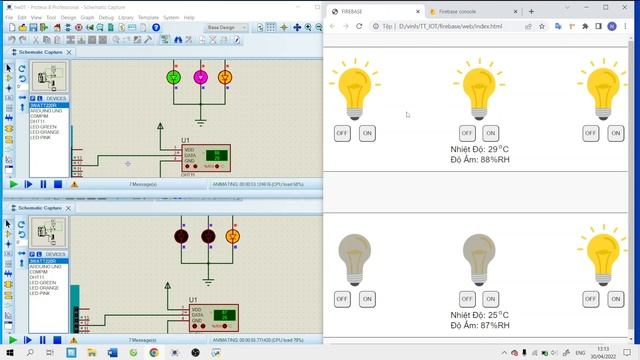Viewport: 640px width, 360px height.
Task: Open the Design menu in Proteus
Action: 68,18
